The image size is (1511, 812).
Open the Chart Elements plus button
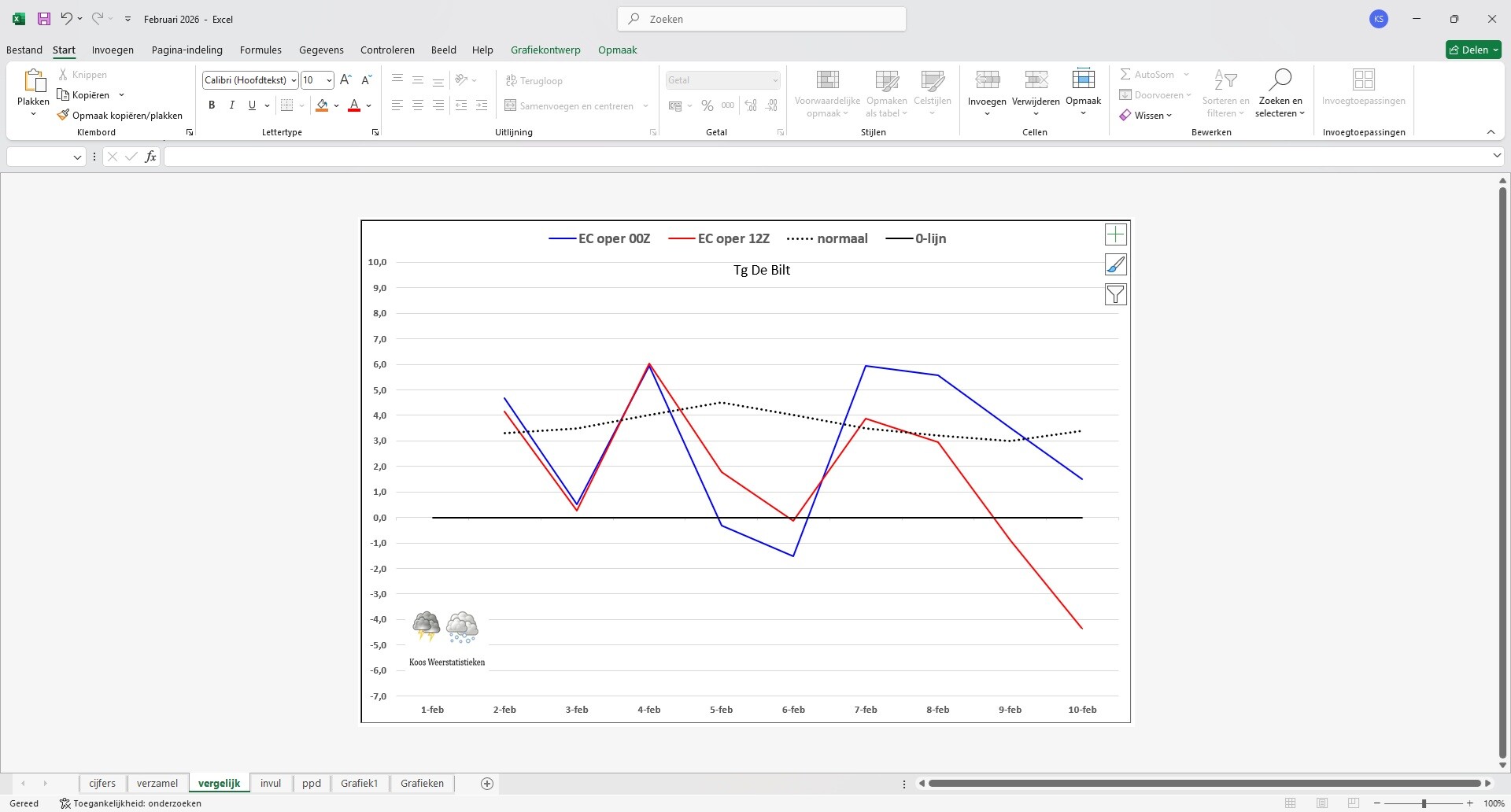pyautogui.click(x=1115, y=234)
